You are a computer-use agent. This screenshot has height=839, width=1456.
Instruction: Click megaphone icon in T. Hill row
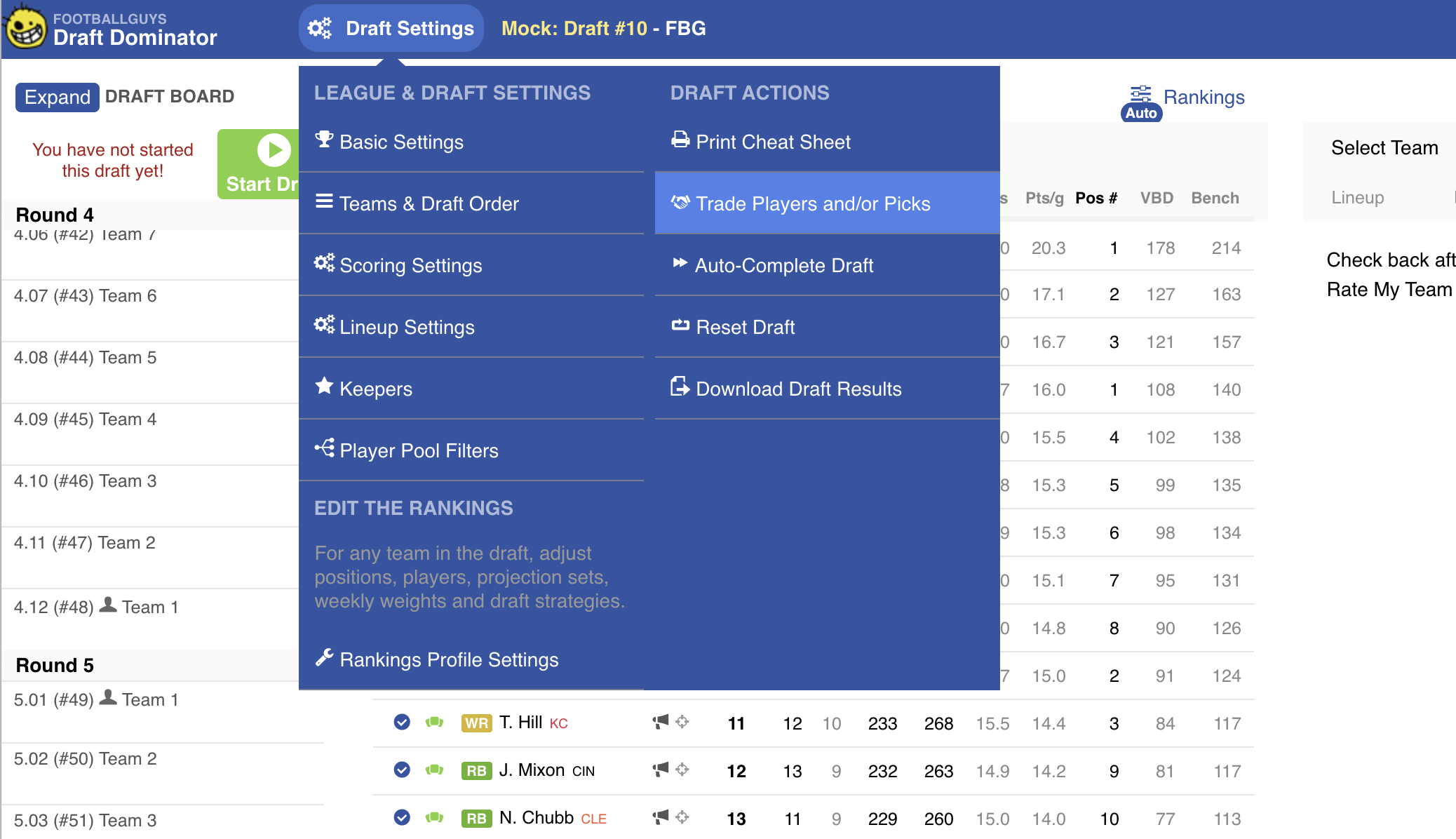[x=660, y=722]
